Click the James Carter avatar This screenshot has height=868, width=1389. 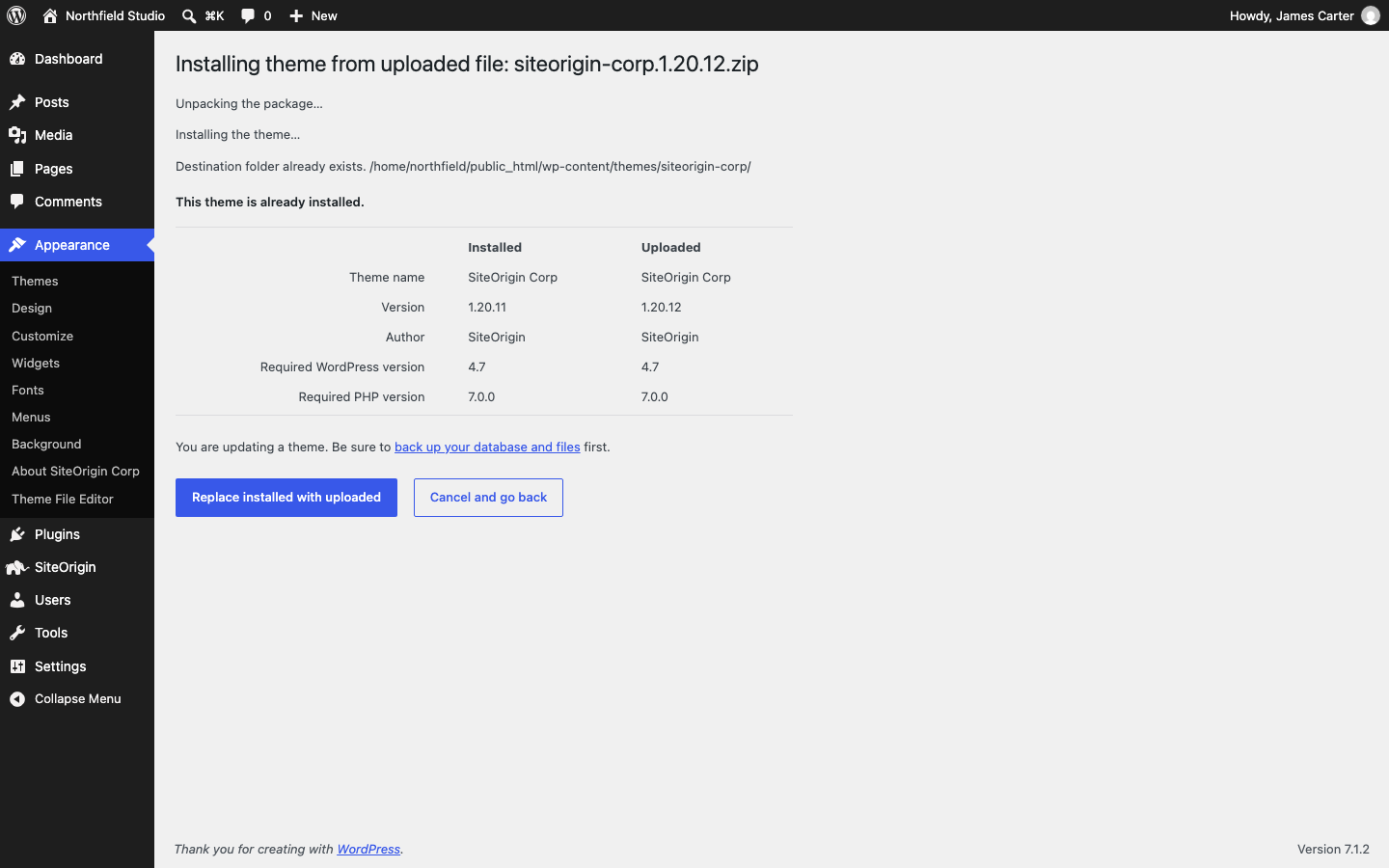point(1371,15)
